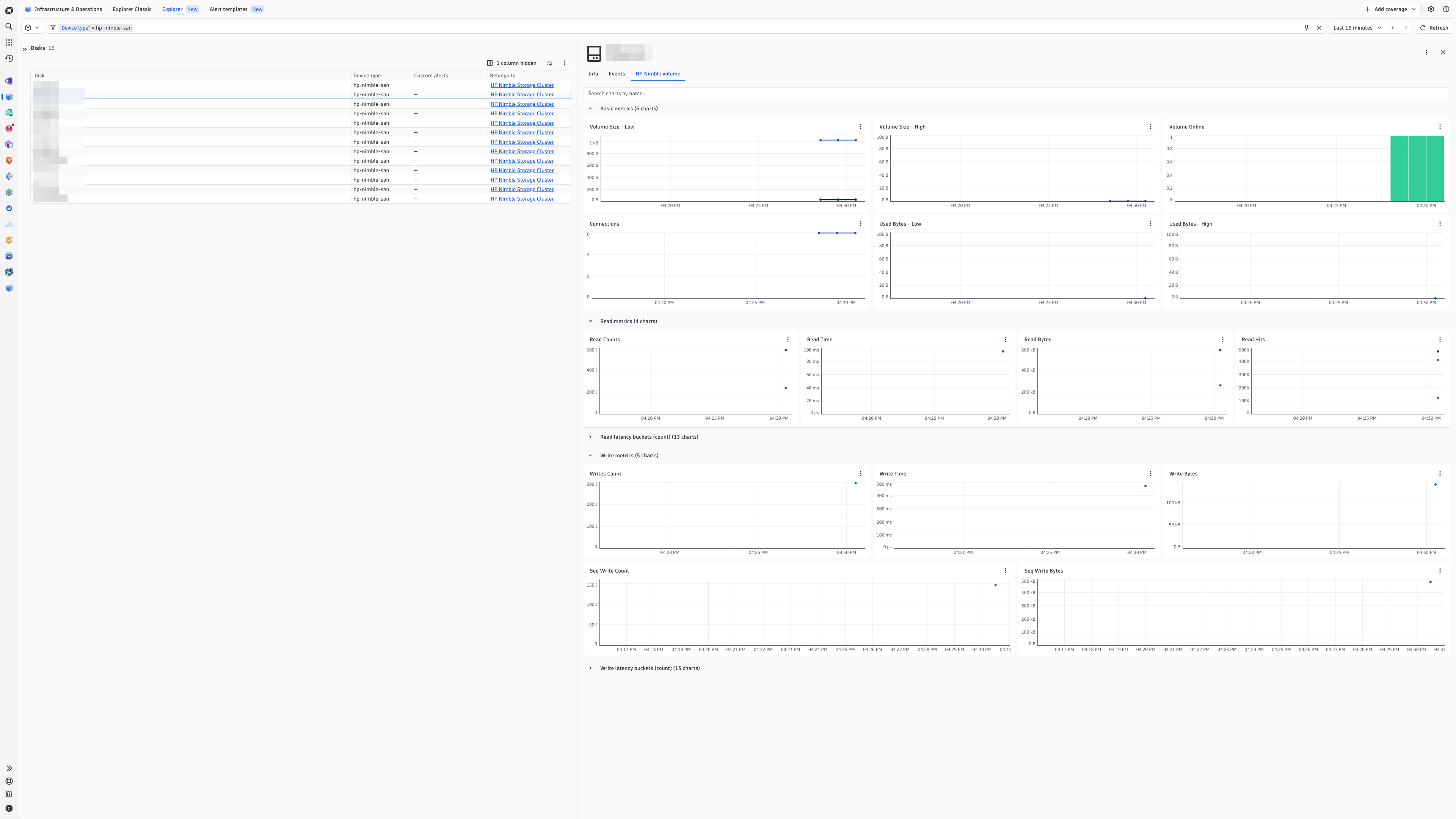Select the Info tab
This screenshot has width=1456, height=819.
[593, 74]
